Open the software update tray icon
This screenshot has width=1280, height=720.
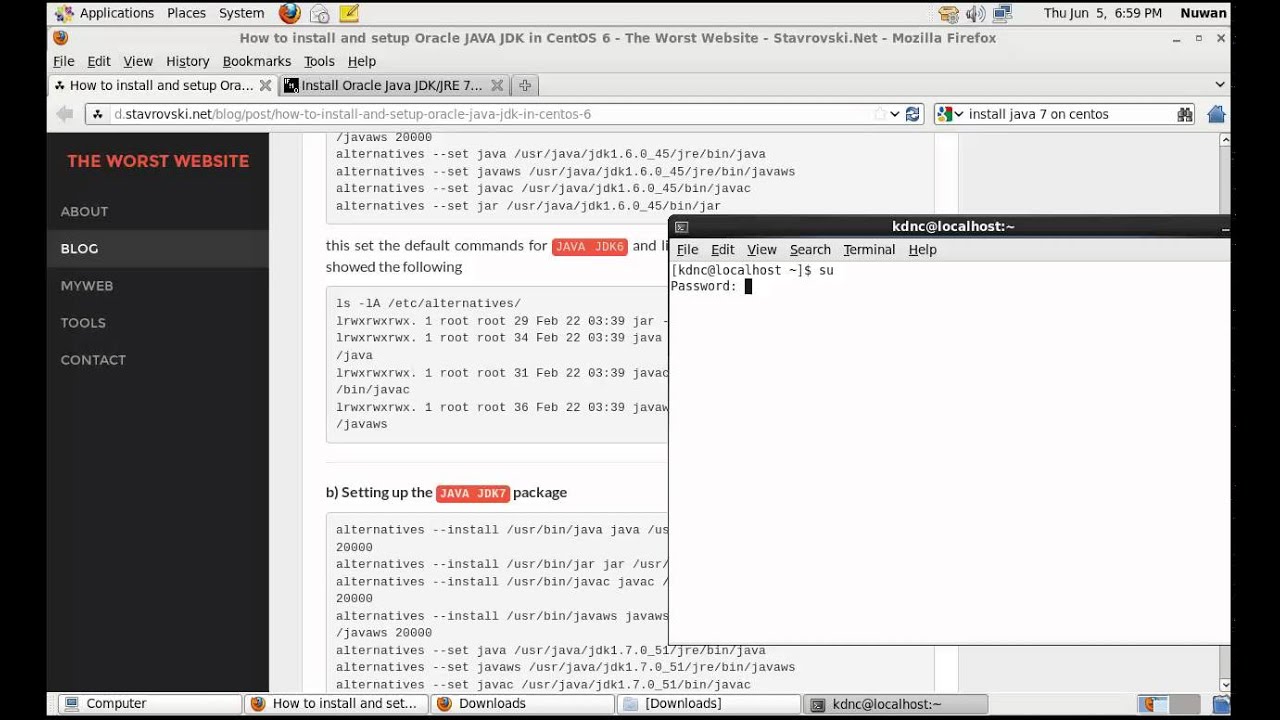(949, 14)
